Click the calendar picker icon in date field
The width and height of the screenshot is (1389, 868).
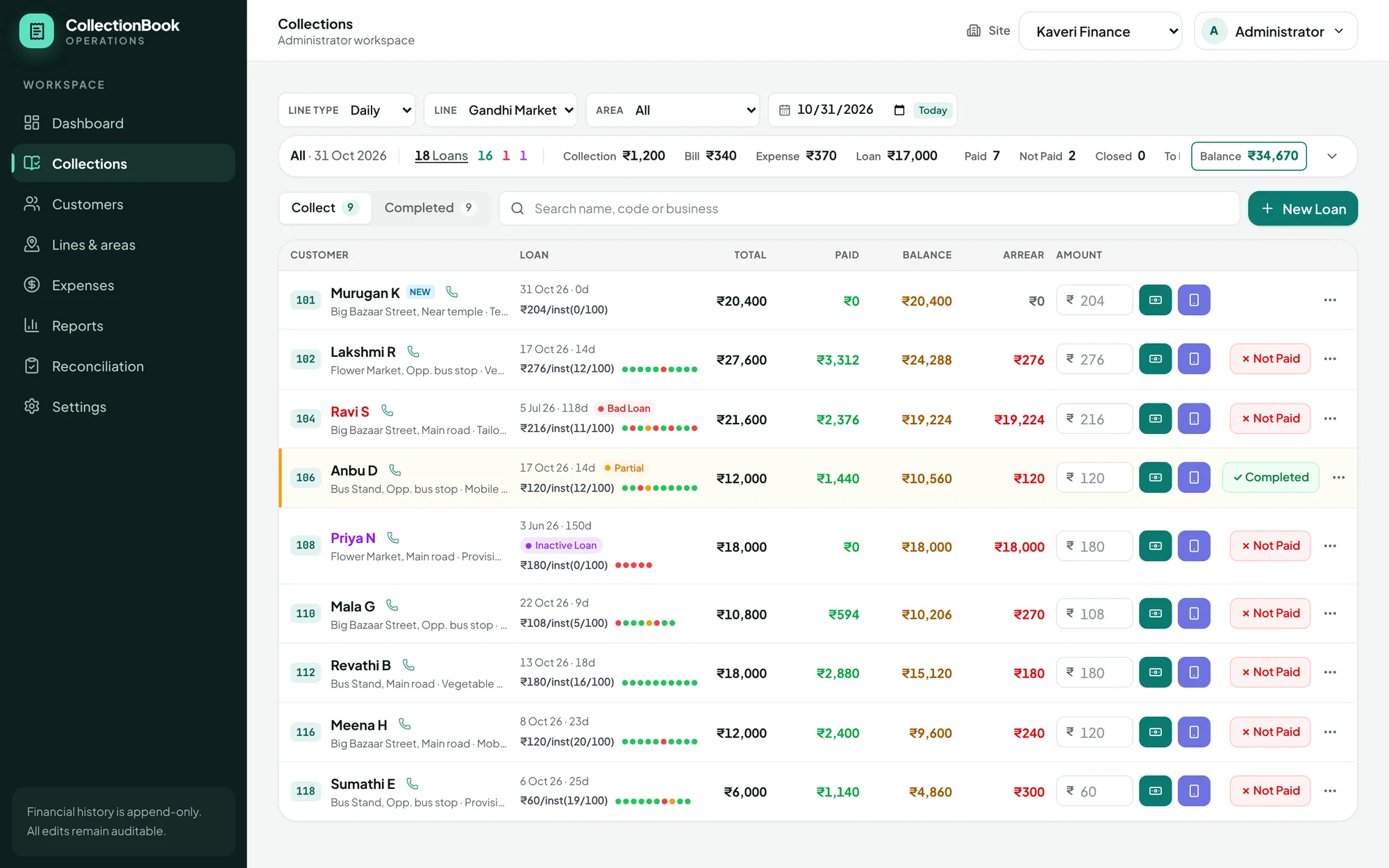pyautogui.click(x=899, y=110)
